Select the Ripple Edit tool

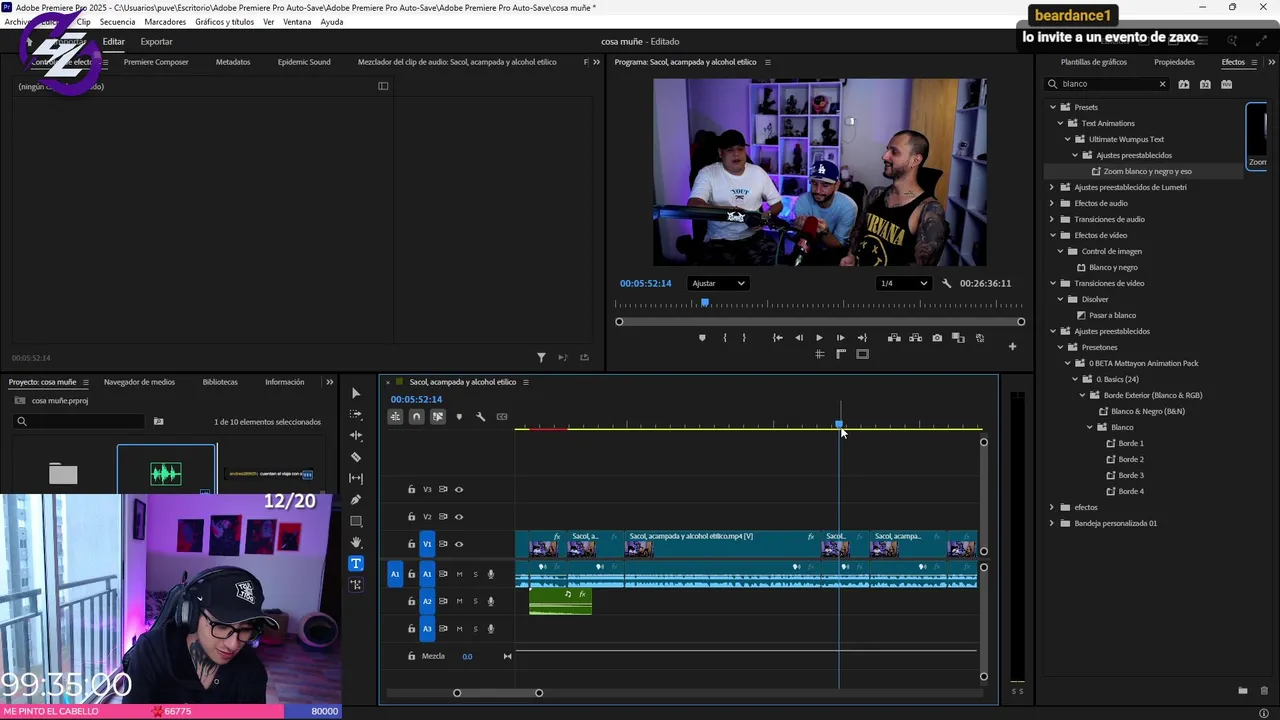tap(356, 436)
